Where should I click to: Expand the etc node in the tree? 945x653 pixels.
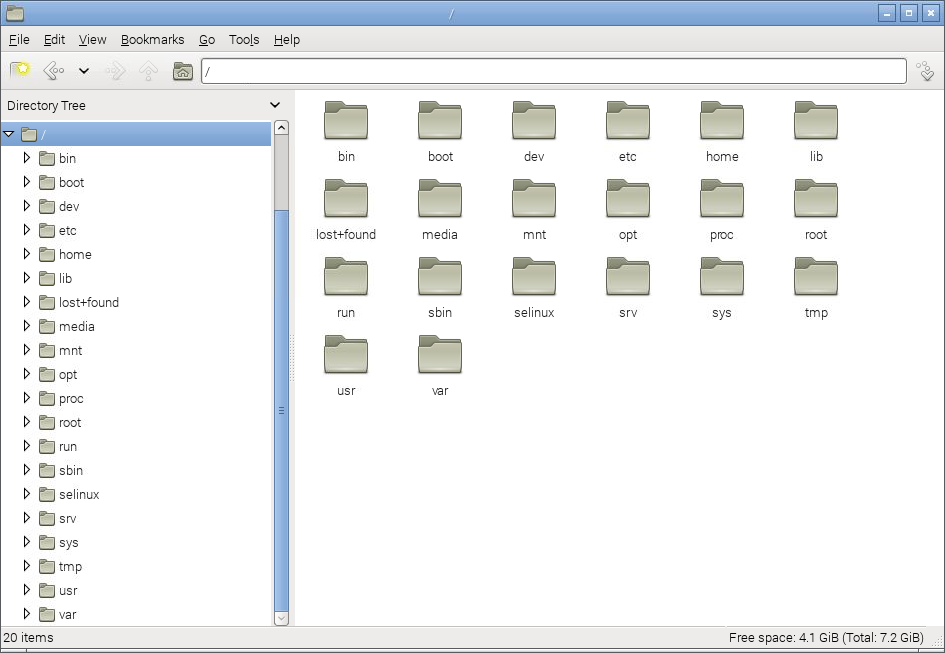tap(27, 230)
